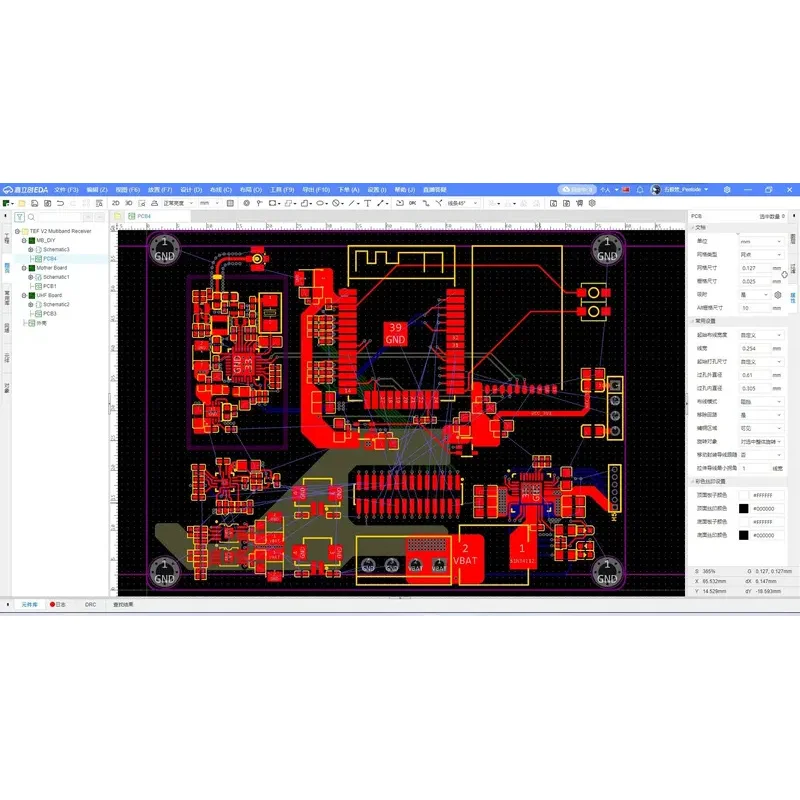The image size is (800, 800).
Task: Click the 2 VBAT pad on the PCB
Action: coord(467,557)
